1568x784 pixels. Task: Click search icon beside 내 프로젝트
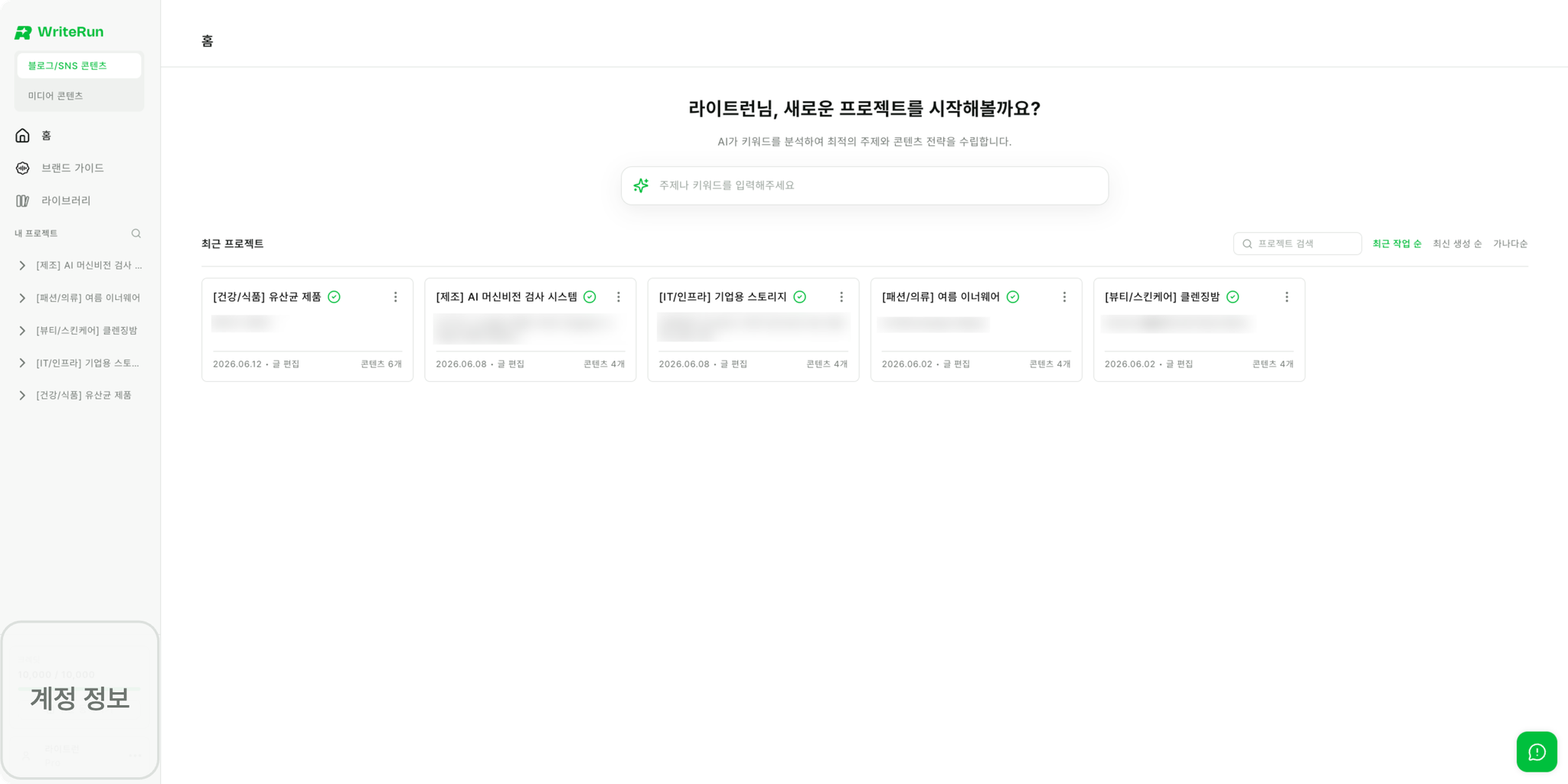pyautogui.click(x=136, y=234)
